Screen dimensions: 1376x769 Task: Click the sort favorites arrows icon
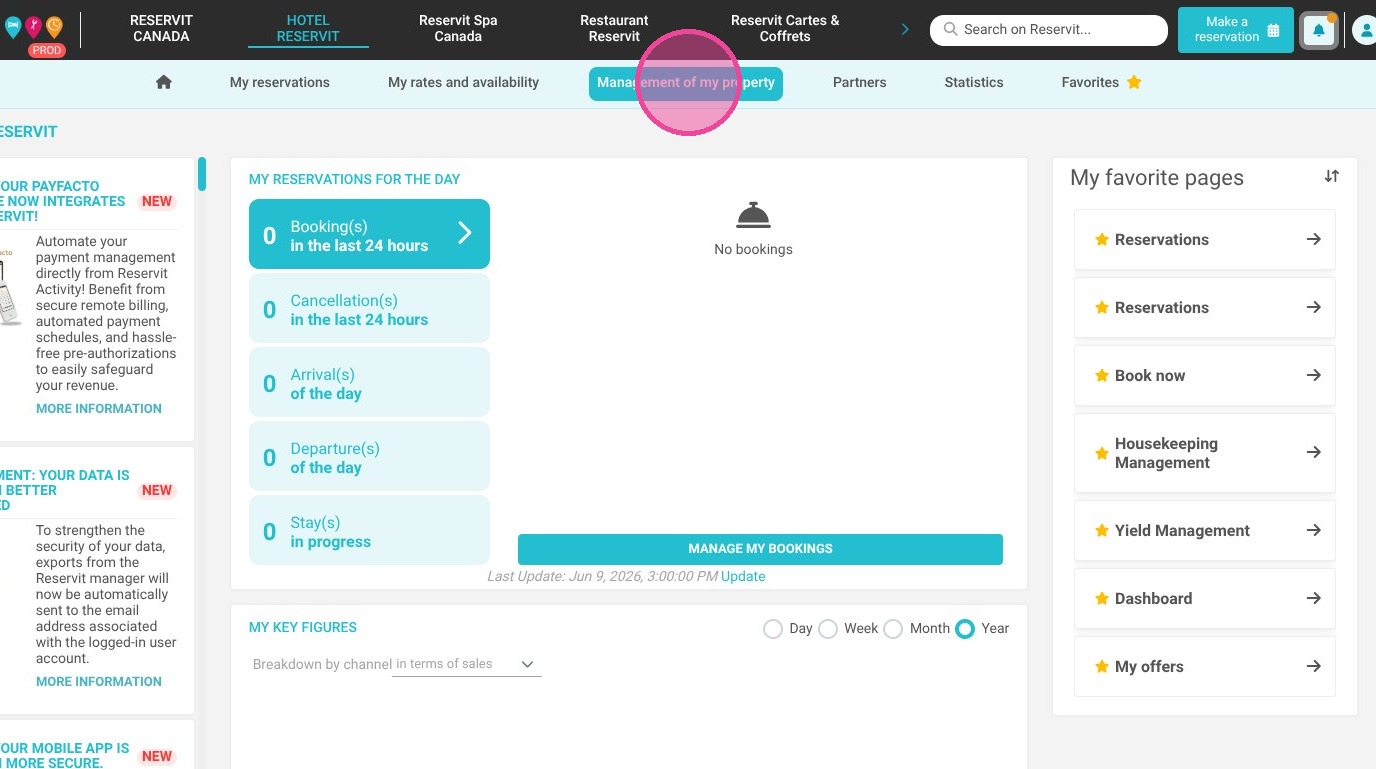pyautogui.click(x=1331, y=176)
